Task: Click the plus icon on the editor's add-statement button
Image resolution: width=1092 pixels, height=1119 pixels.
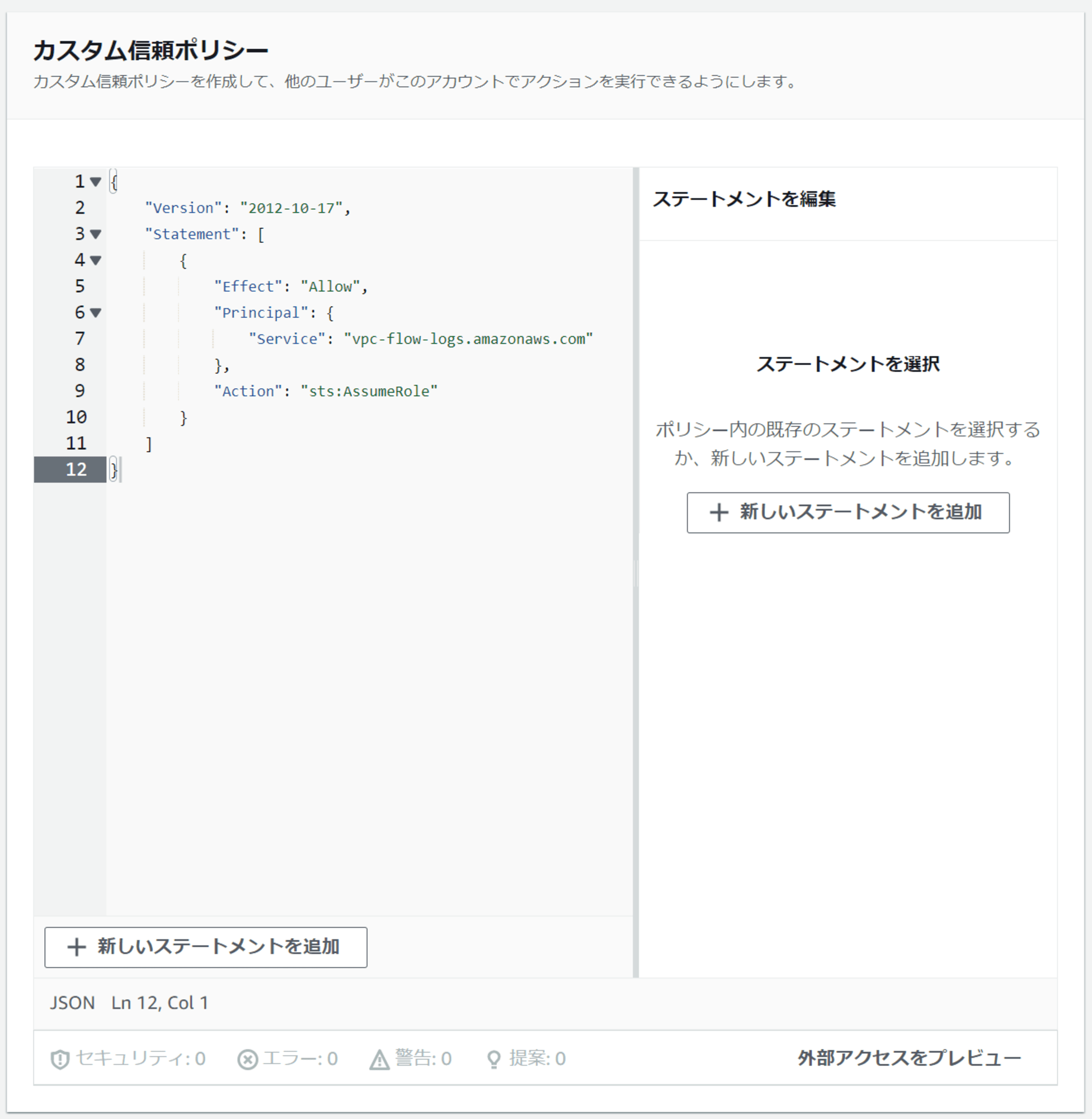Action: pyautogui.click(x=77, y=947)
